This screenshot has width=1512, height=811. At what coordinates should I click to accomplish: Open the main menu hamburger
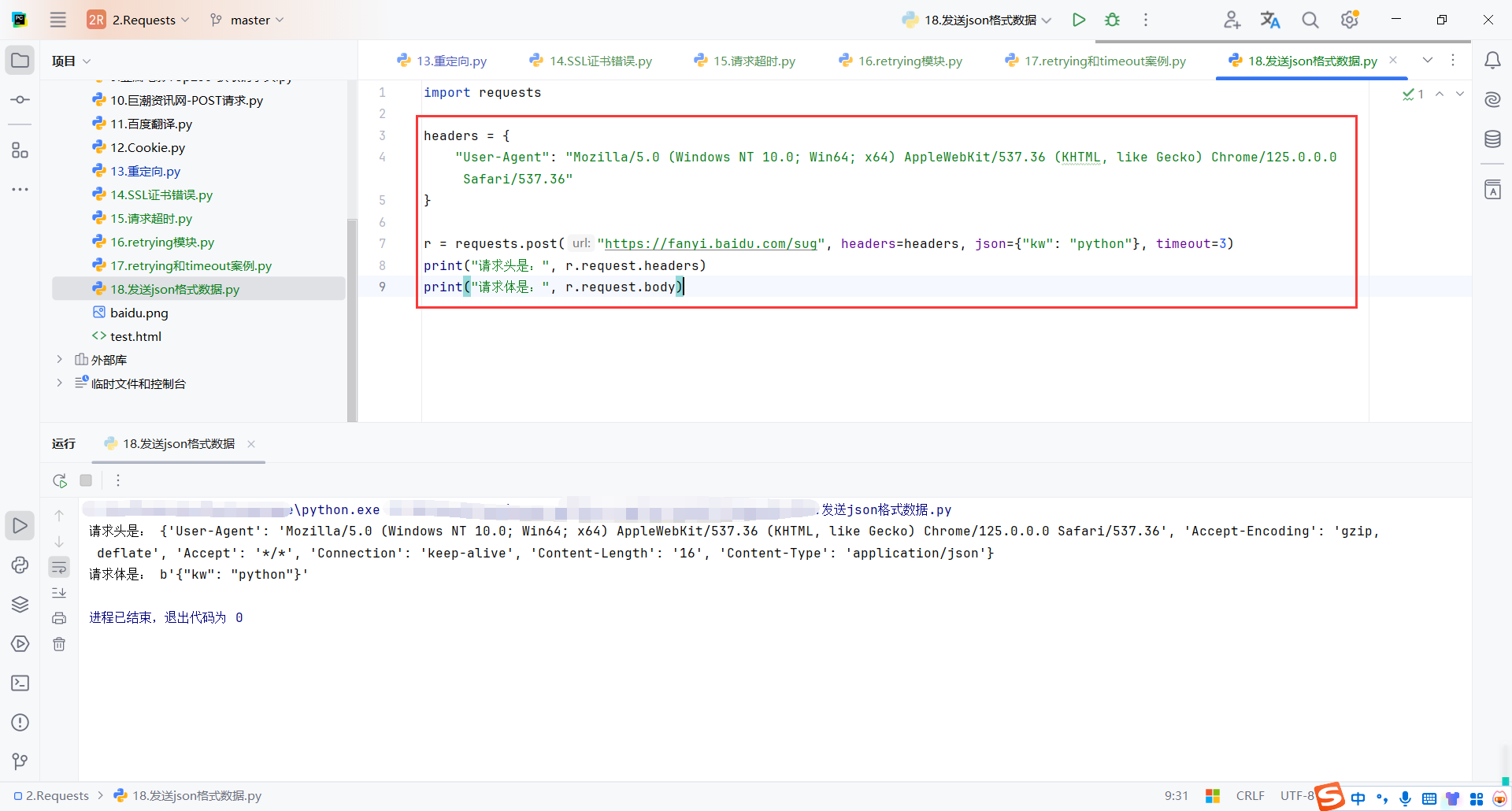click(x=58, y=20)
